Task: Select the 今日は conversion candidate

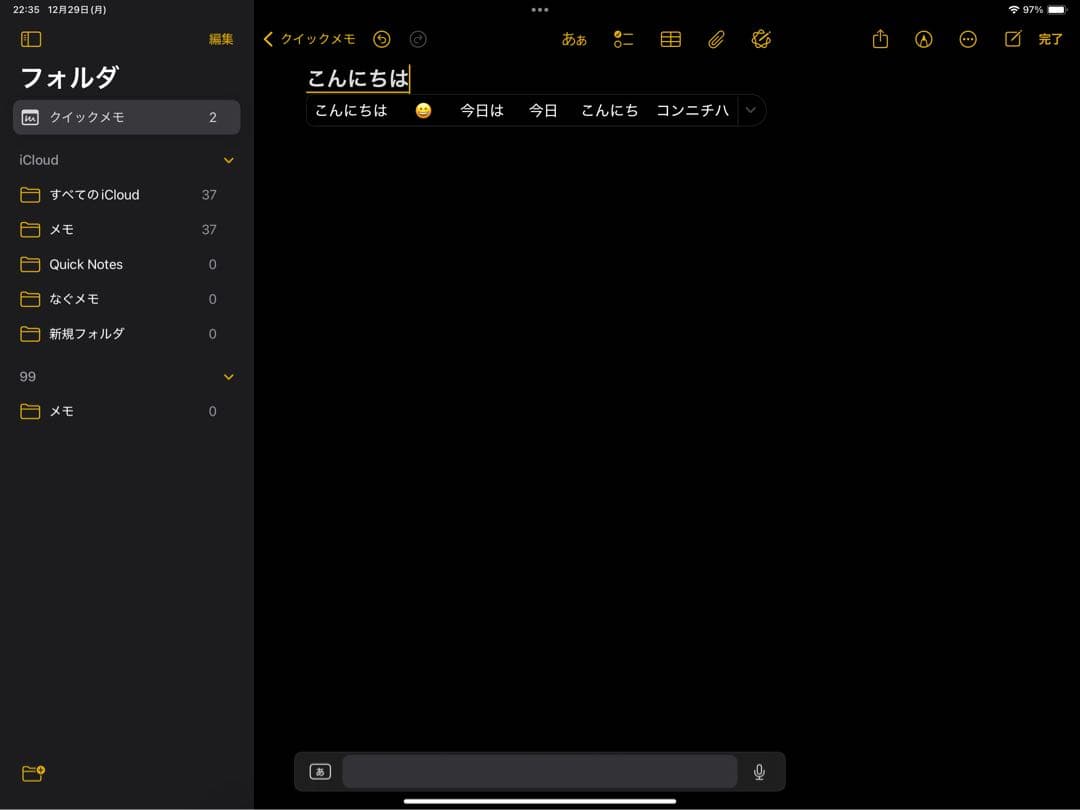Action: click(x=482, y=110)
